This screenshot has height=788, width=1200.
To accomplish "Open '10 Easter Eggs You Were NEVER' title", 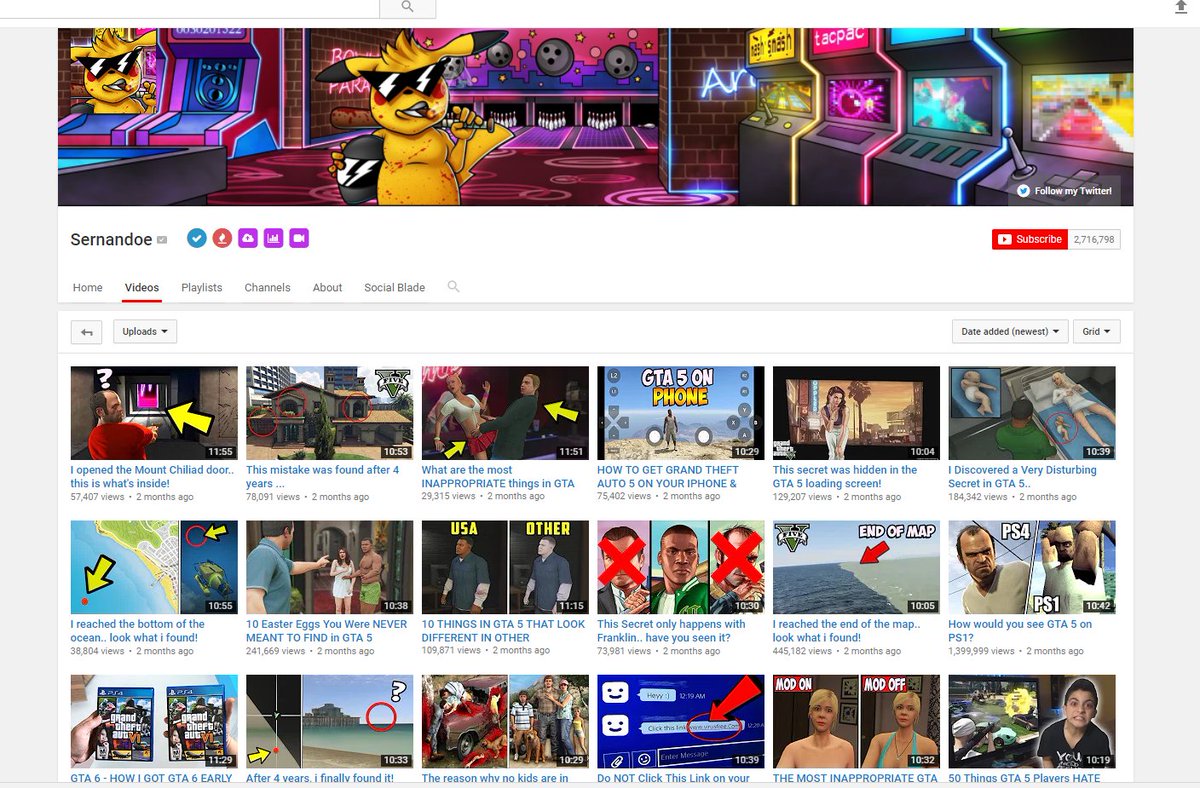I will 327,630.
